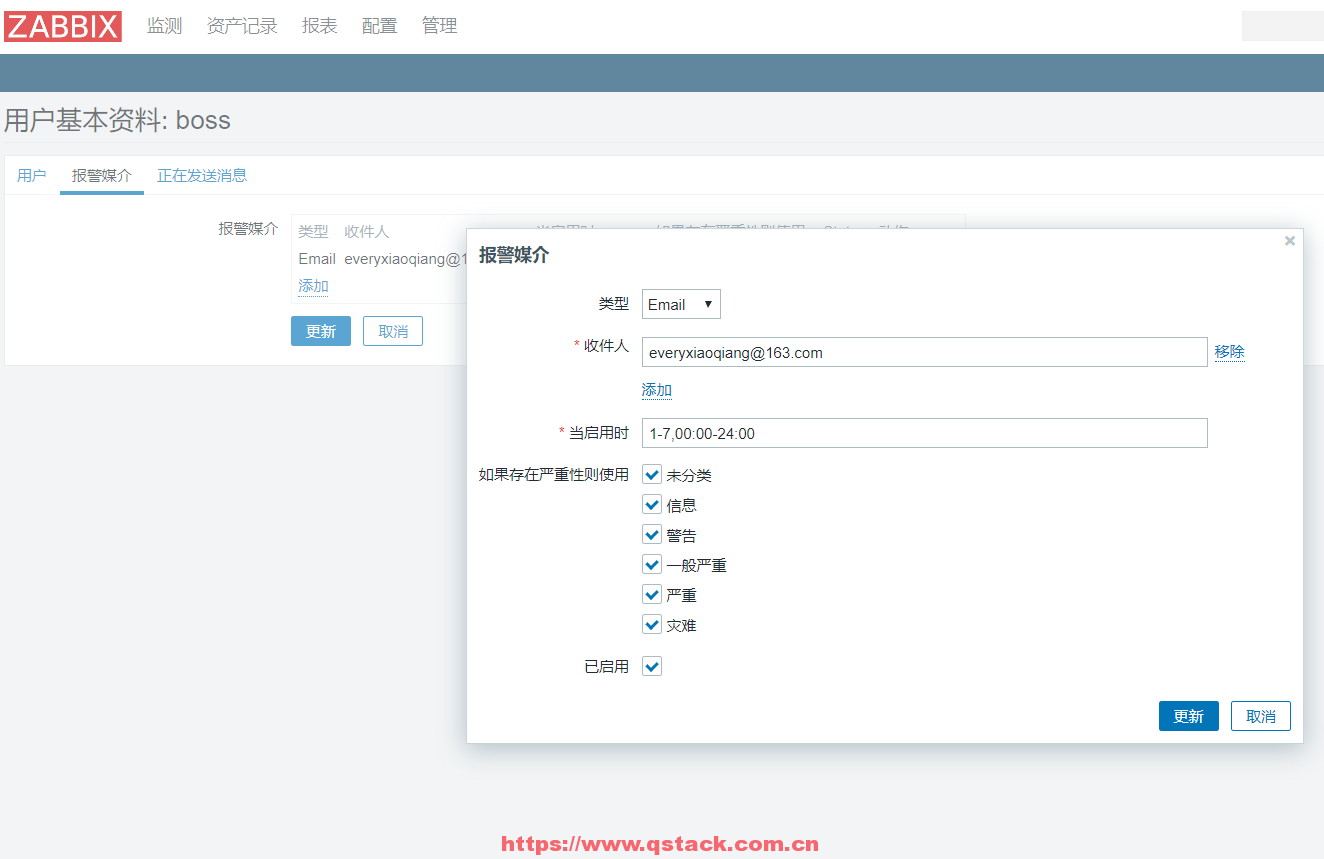Toggle the 未分类 severity checkbox

click(x=652, y=475)
